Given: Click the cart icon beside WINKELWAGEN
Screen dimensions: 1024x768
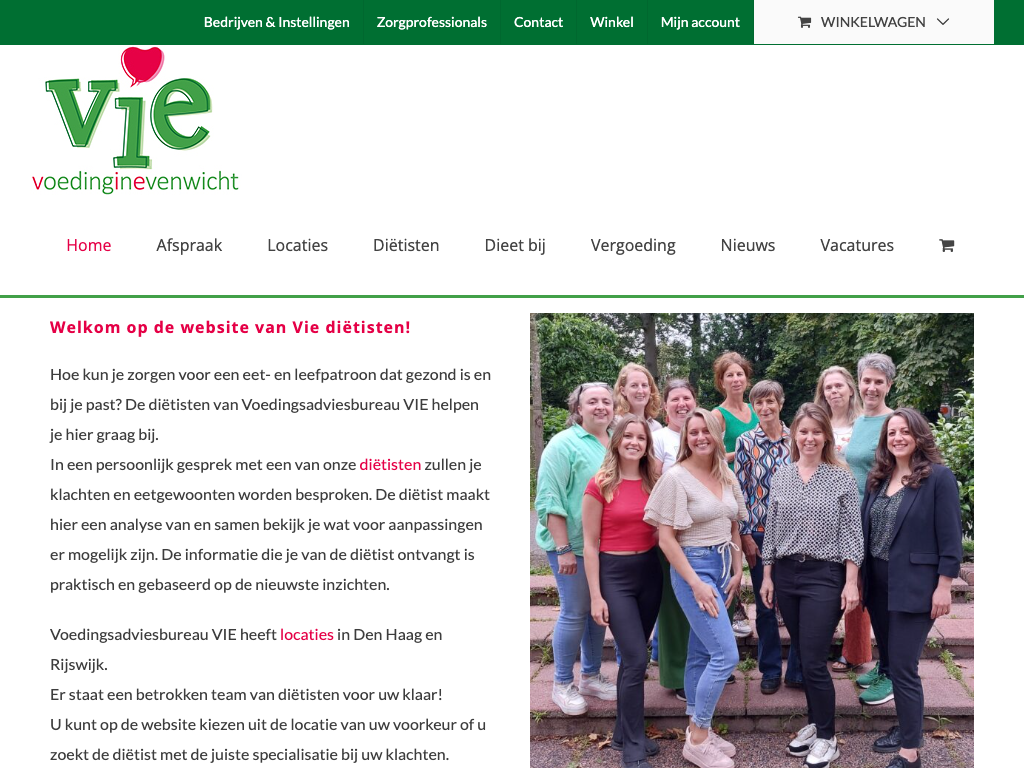Looking at the screenshot, I should click(x=805, y=22).
